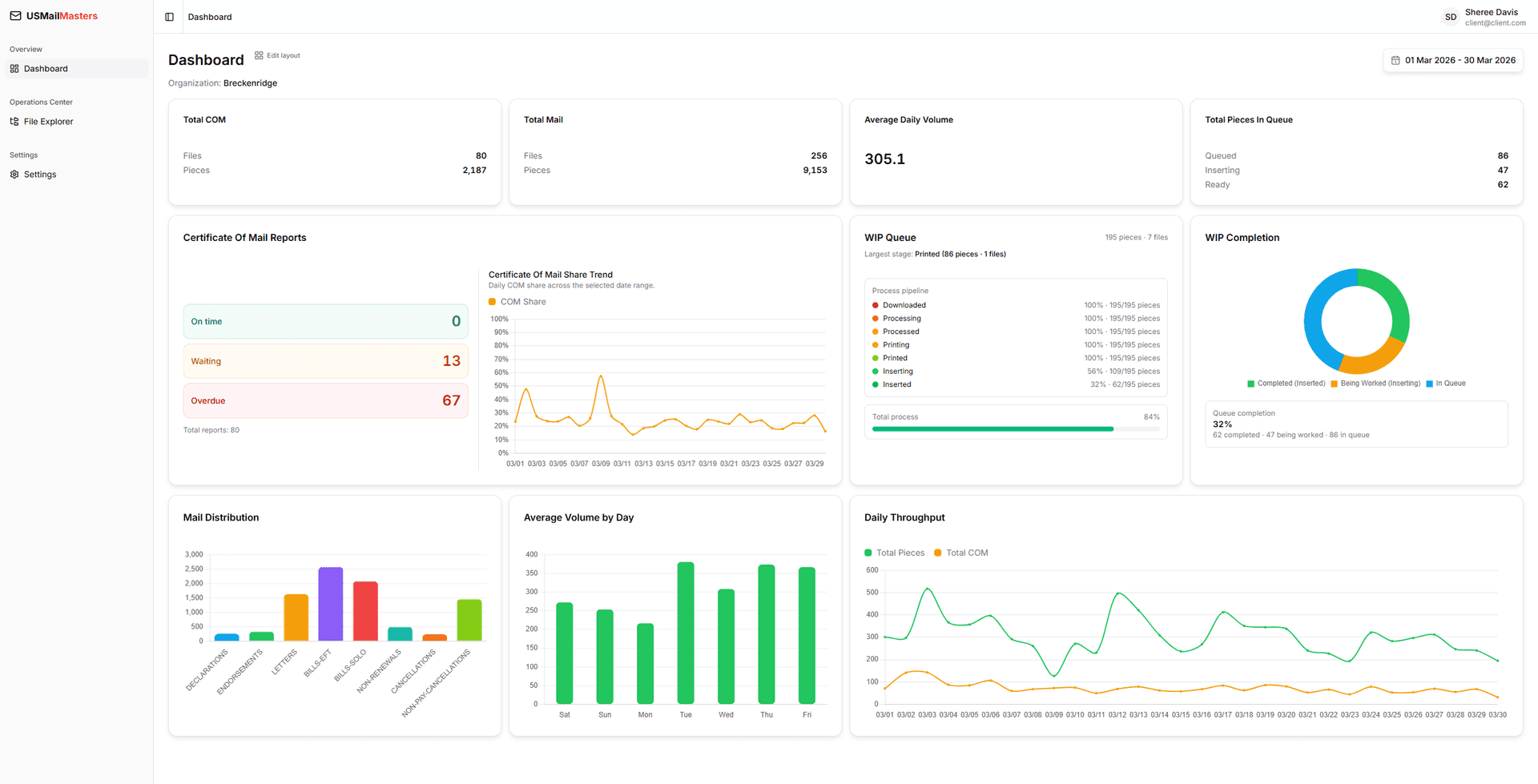Open the SD user avatar

pyautogui.click(x=1450, y=16)
